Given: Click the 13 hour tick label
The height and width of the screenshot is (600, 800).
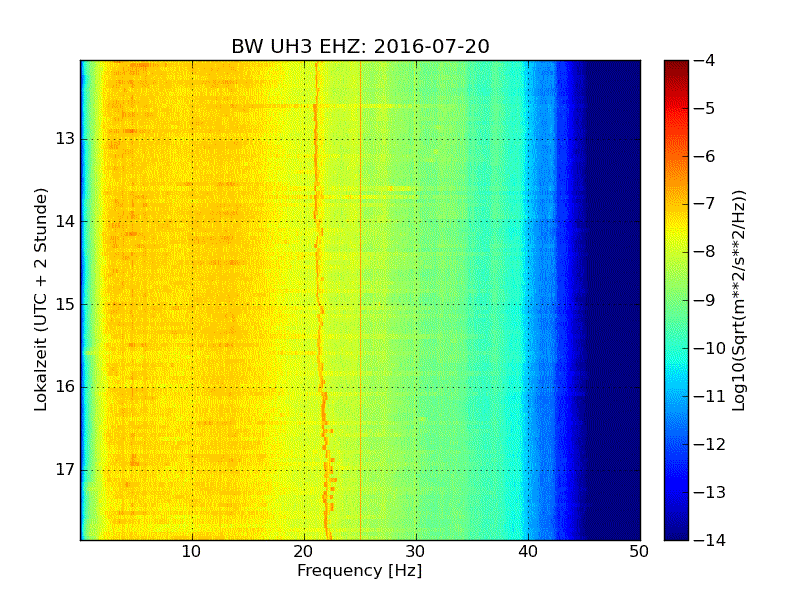Looking at the screenshot, I should 65,139.
